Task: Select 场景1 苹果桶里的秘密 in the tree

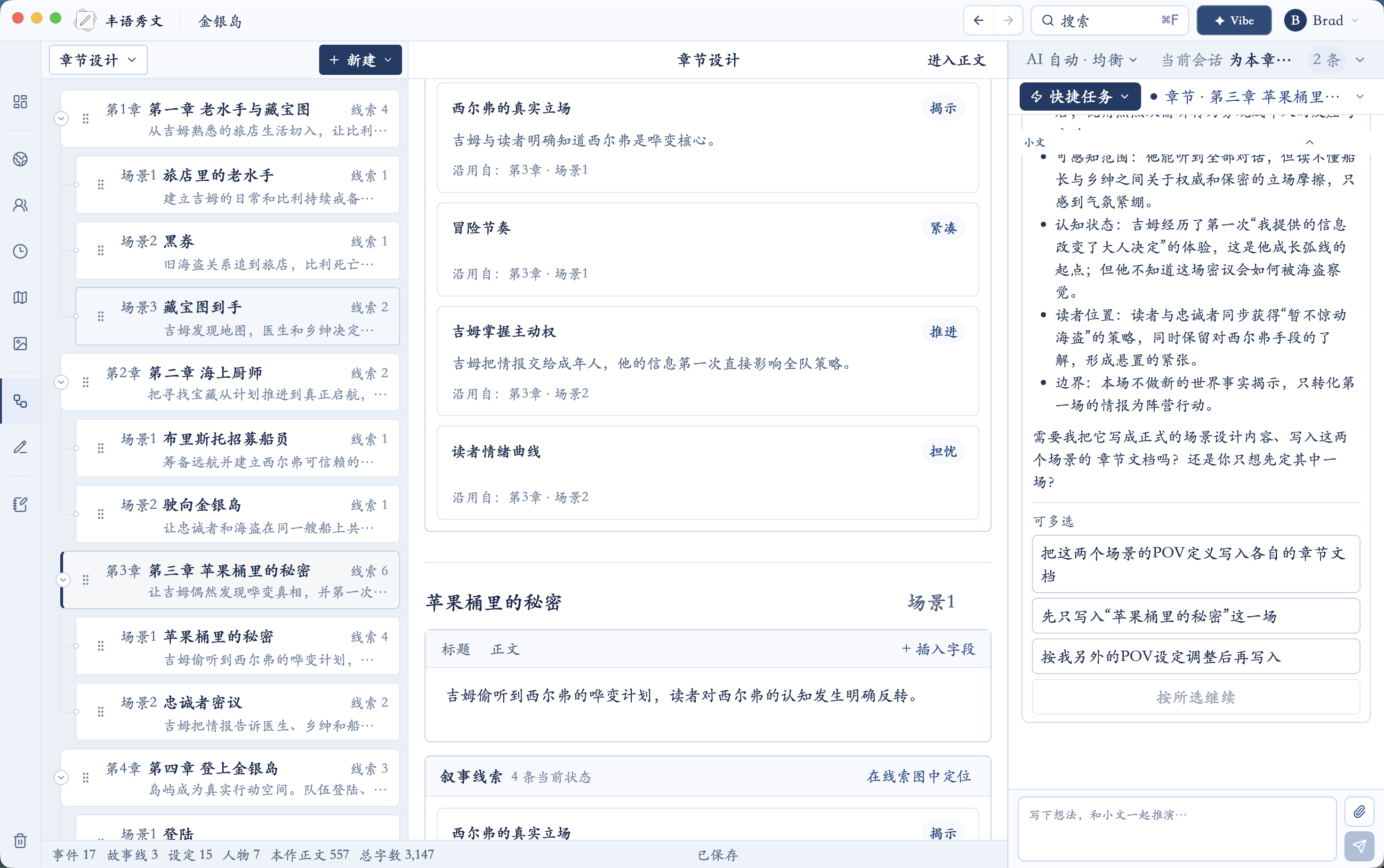Action: (238, 646)
